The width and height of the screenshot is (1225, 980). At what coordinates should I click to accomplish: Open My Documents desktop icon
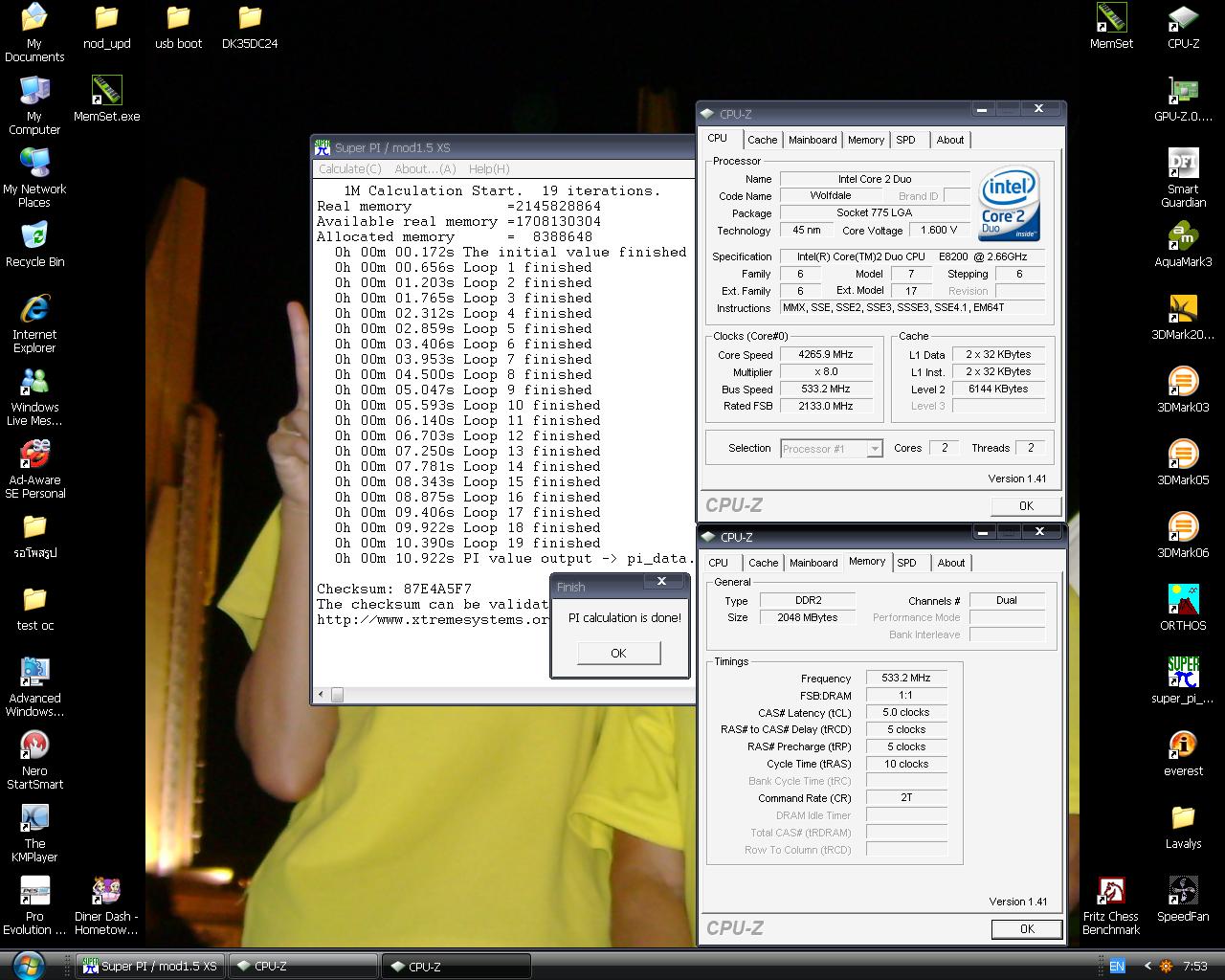[x=34, y=32]
